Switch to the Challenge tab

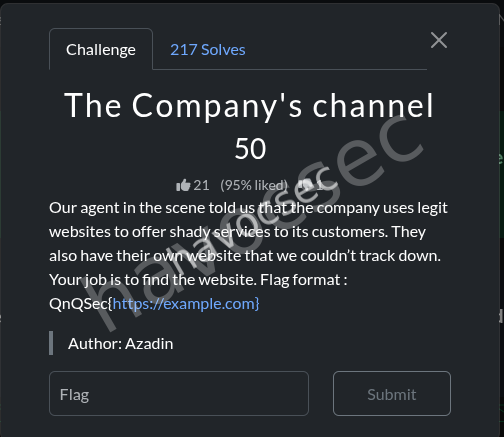101,50
